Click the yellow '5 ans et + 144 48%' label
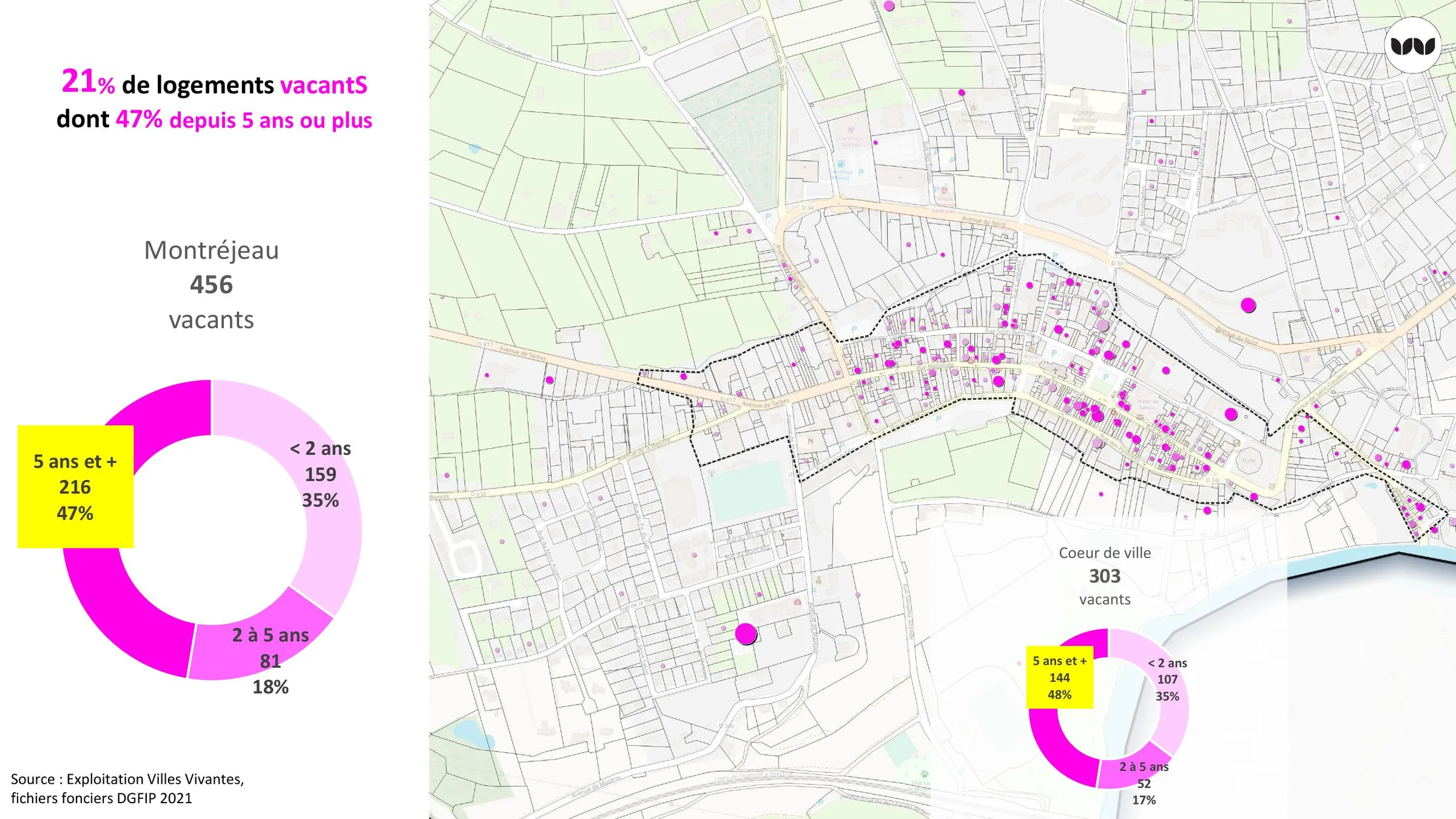This screenshot has width=1456, height=819. [x=1060, y=677]
